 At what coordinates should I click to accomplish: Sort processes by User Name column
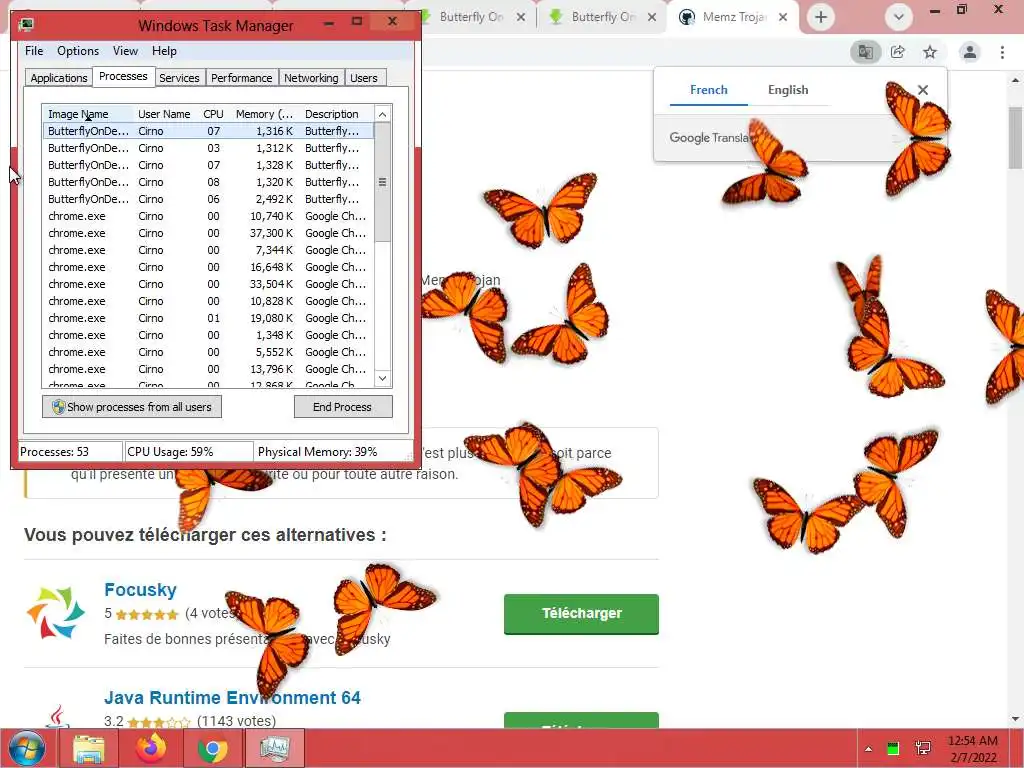coord(164,114)
